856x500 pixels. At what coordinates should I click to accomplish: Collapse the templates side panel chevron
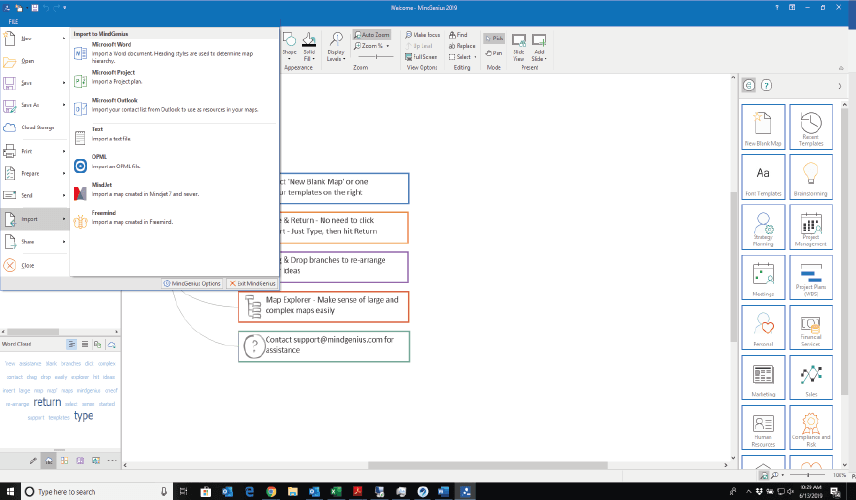840,86
